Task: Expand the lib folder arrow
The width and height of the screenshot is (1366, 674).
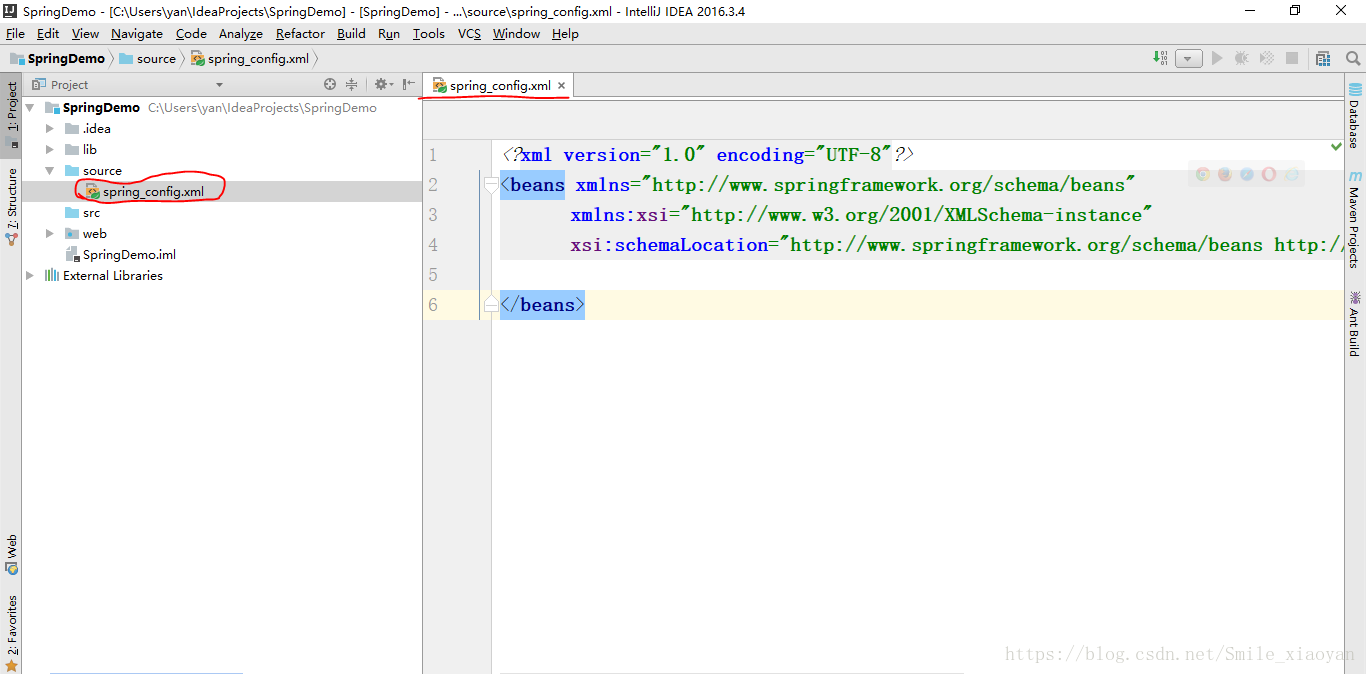Action: click(x=50, y=150)
